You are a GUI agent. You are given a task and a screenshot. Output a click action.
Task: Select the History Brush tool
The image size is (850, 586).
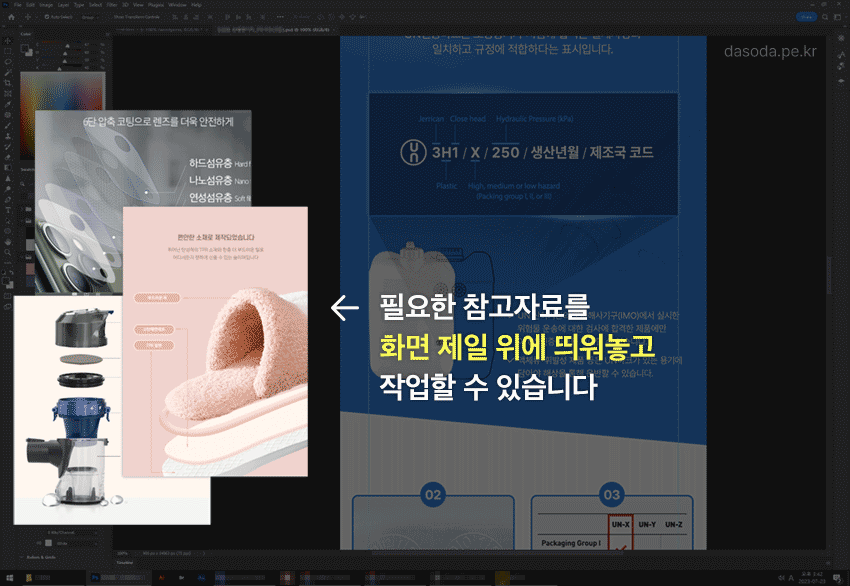click(x=8, y=146)
